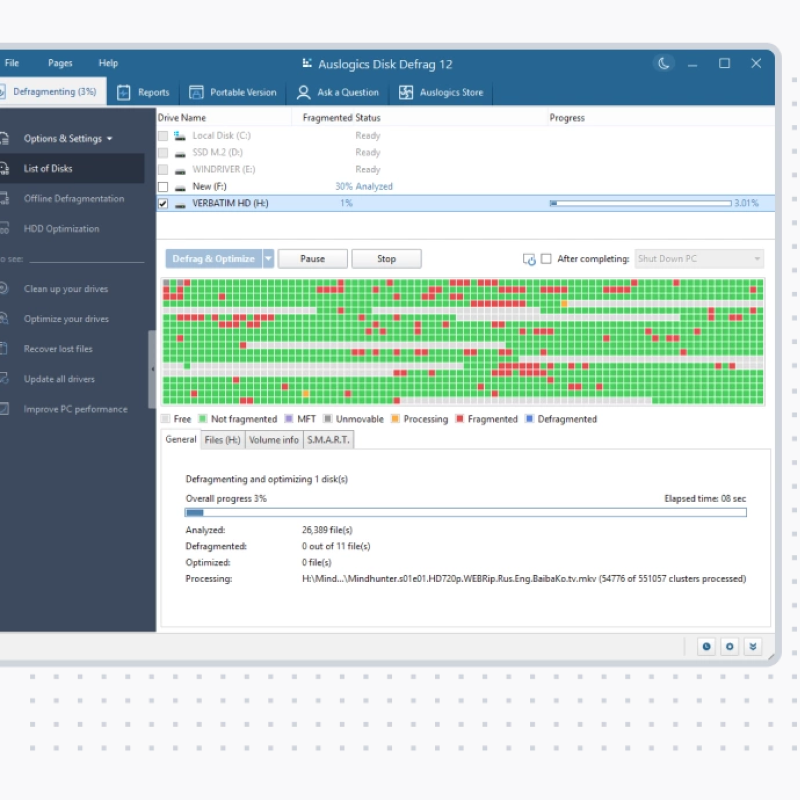Select the General tab

coord(181,439)
